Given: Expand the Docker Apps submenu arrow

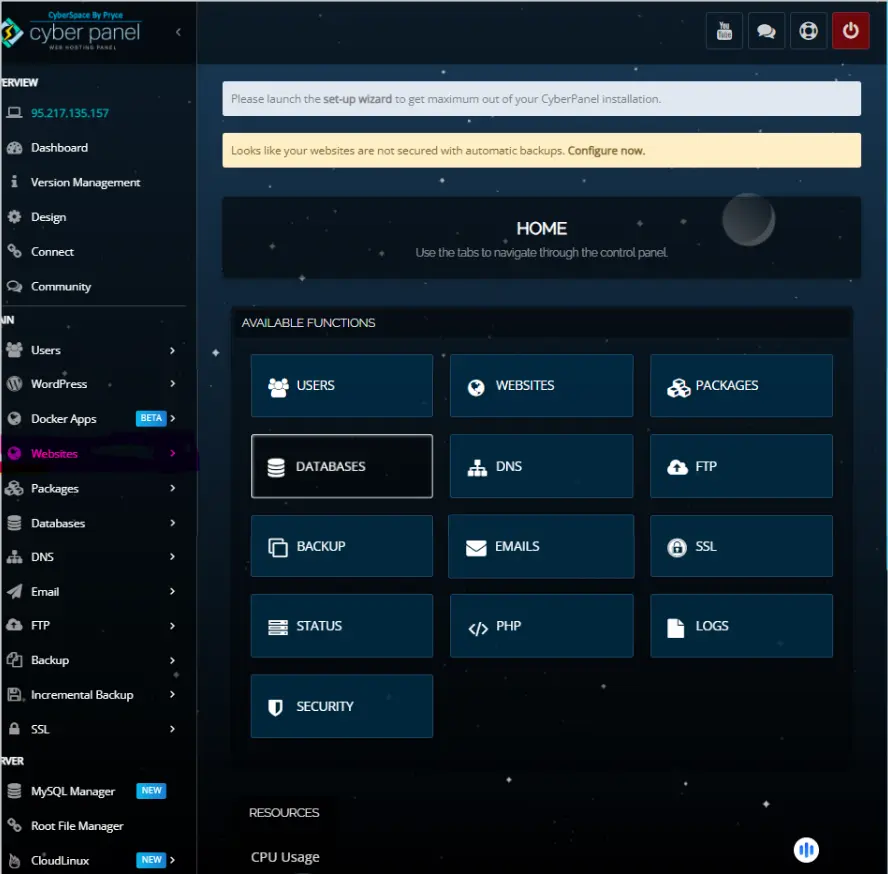Looking at the screenshot, I should click(172, 418).
